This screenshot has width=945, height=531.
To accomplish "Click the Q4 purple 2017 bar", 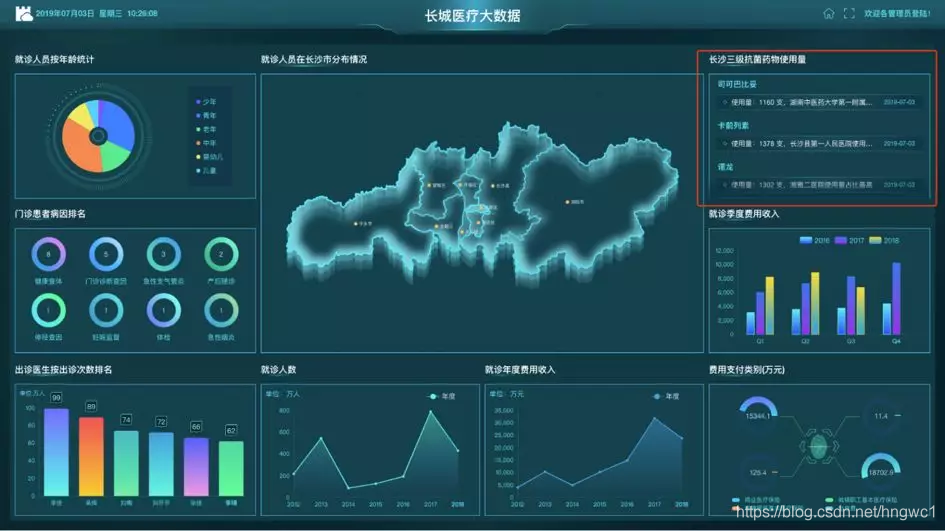I will tap(896, 298).
